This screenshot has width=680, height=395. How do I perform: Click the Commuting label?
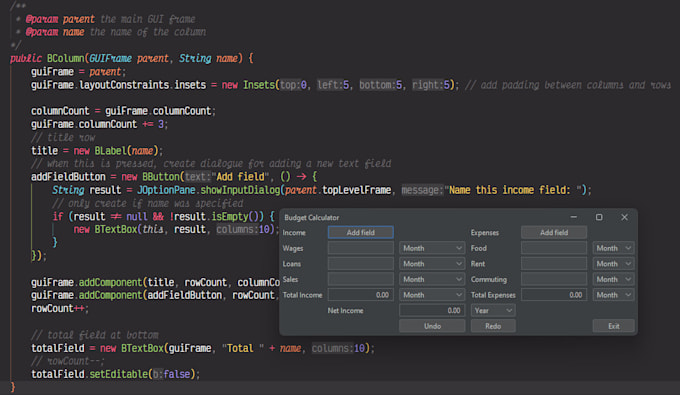(x=489, y=280)
